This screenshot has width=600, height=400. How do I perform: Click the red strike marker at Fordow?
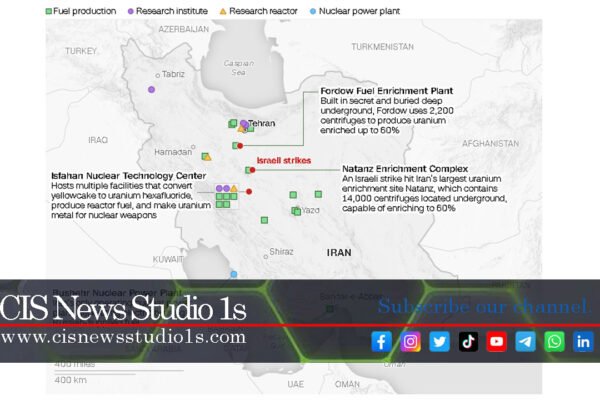click(240, 146)
